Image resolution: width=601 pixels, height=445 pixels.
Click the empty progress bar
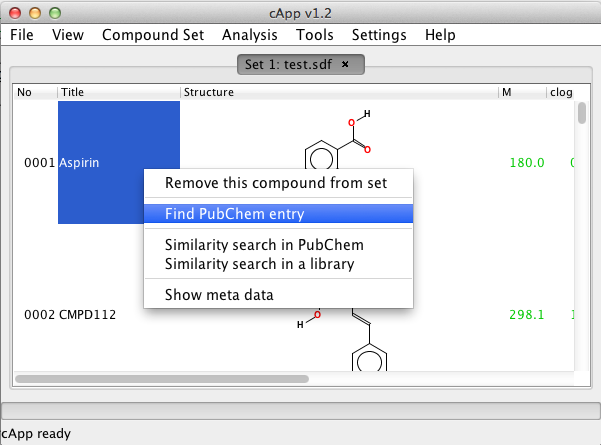coord(301,411)
